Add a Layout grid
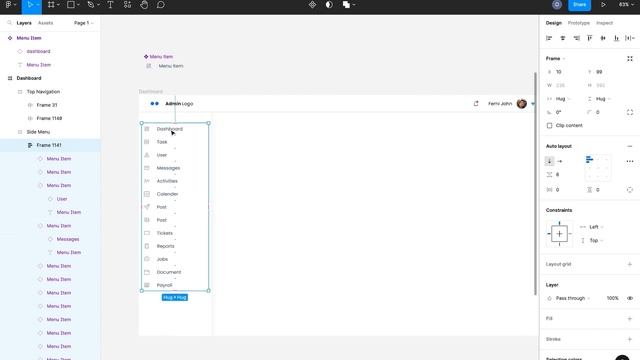 tap(630, 264)
